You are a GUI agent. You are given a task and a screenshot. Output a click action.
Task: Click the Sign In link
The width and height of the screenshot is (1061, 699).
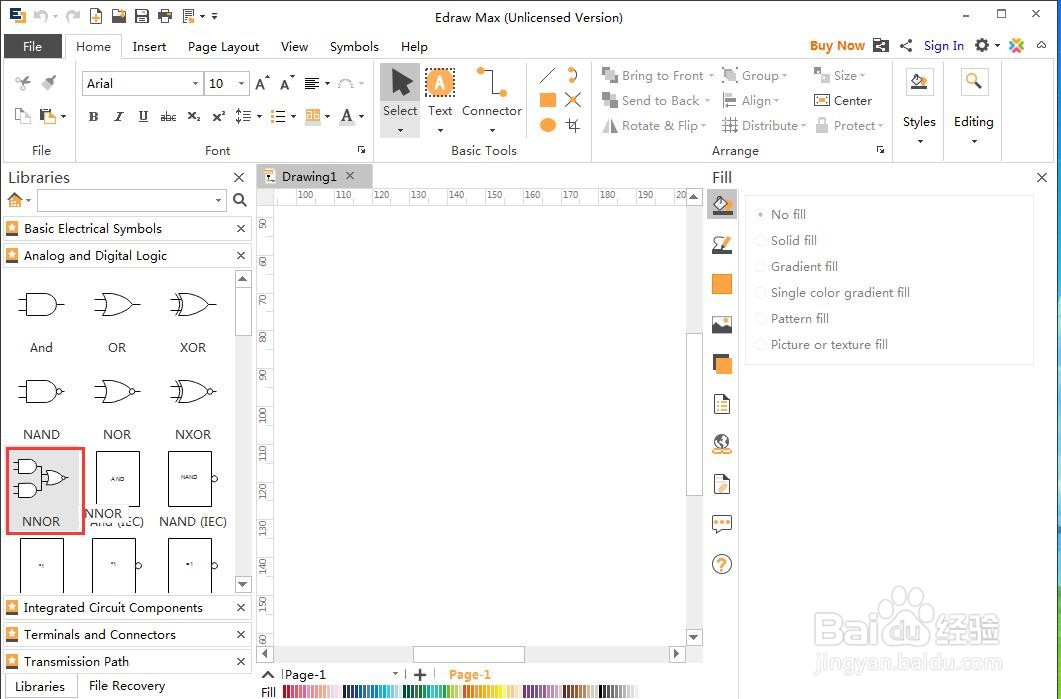click(x=944, y=45)
